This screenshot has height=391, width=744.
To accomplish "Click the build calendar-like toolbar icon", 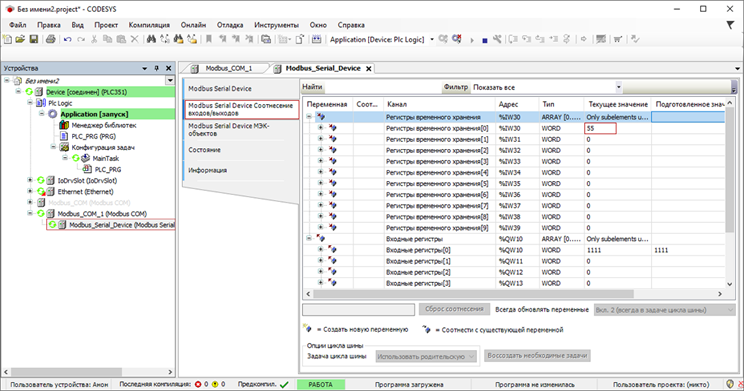I will click(316, 39).
